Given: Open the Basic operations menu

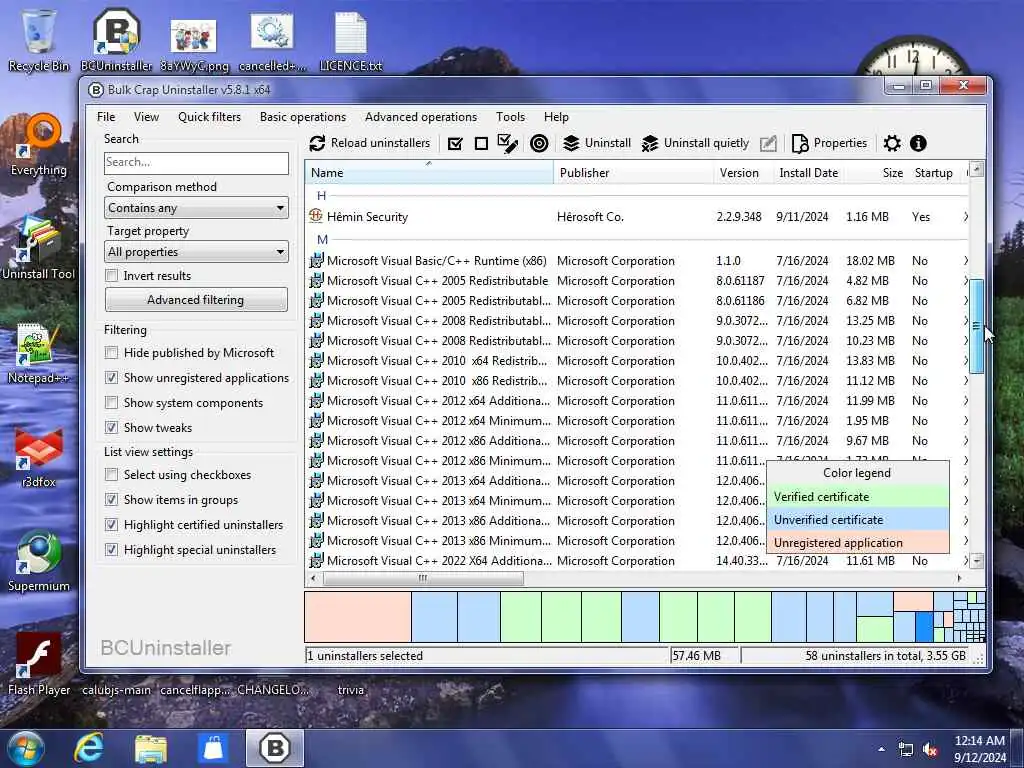Looking at the screenshot, I should point(303,117).
